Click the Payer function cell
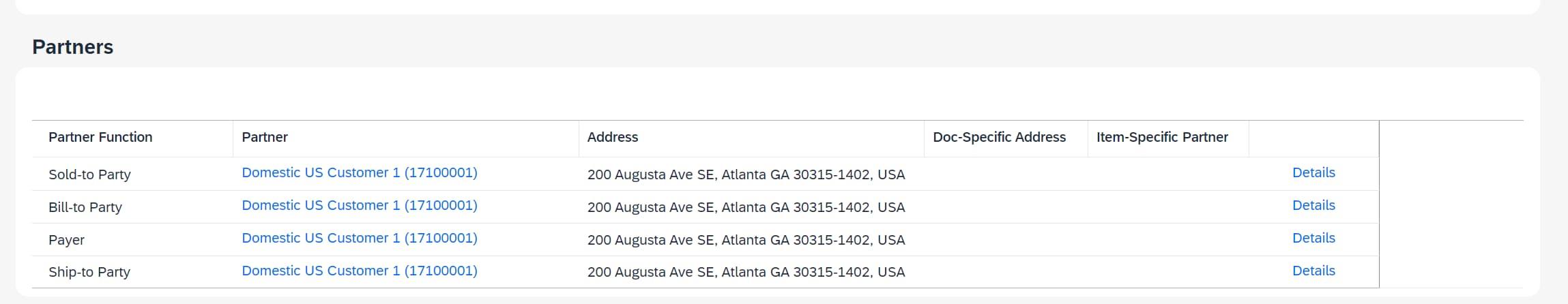This screenshot has width=1568, height=304. [66, 240]
